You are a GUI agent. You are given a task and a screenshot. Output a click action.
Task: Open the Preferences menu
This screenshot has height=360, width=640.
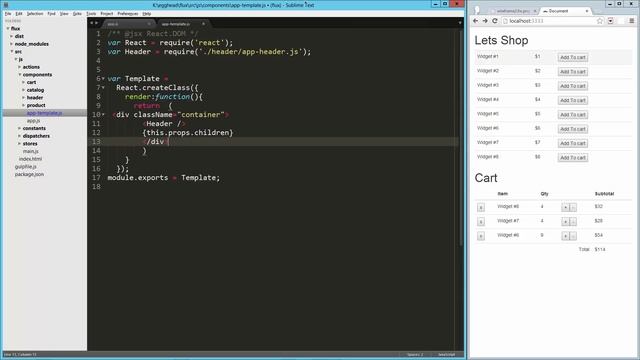[128, 13]
